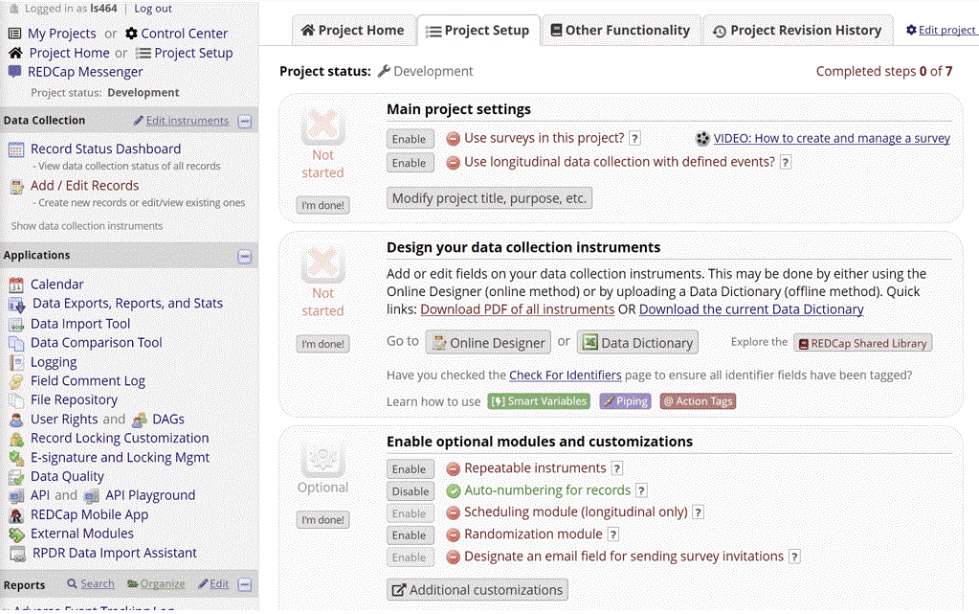This screenshot has width=979, height=614.
Task: Click the help icon for Use surveys
Action: click(634, 138)
